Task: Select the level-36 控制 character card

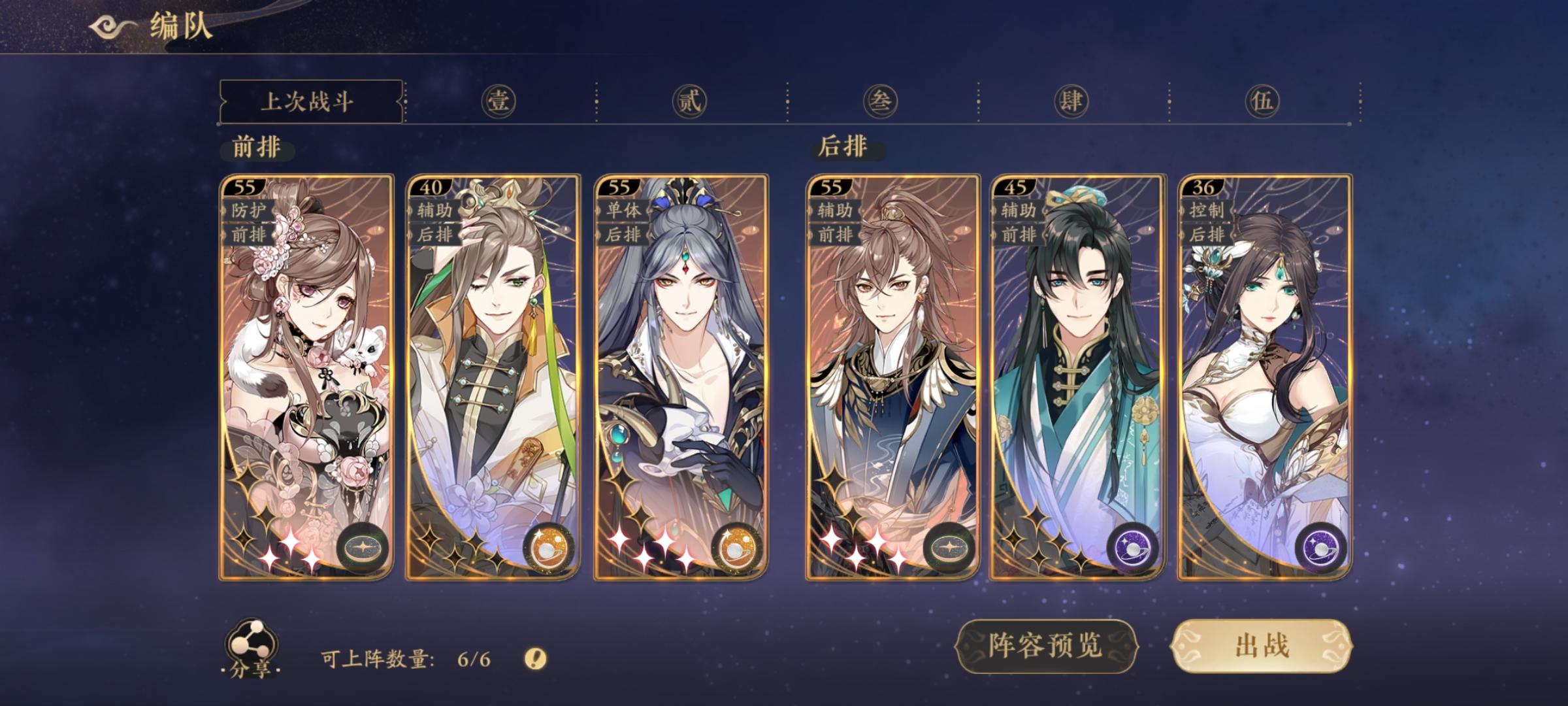Action: pos(1265,377)
